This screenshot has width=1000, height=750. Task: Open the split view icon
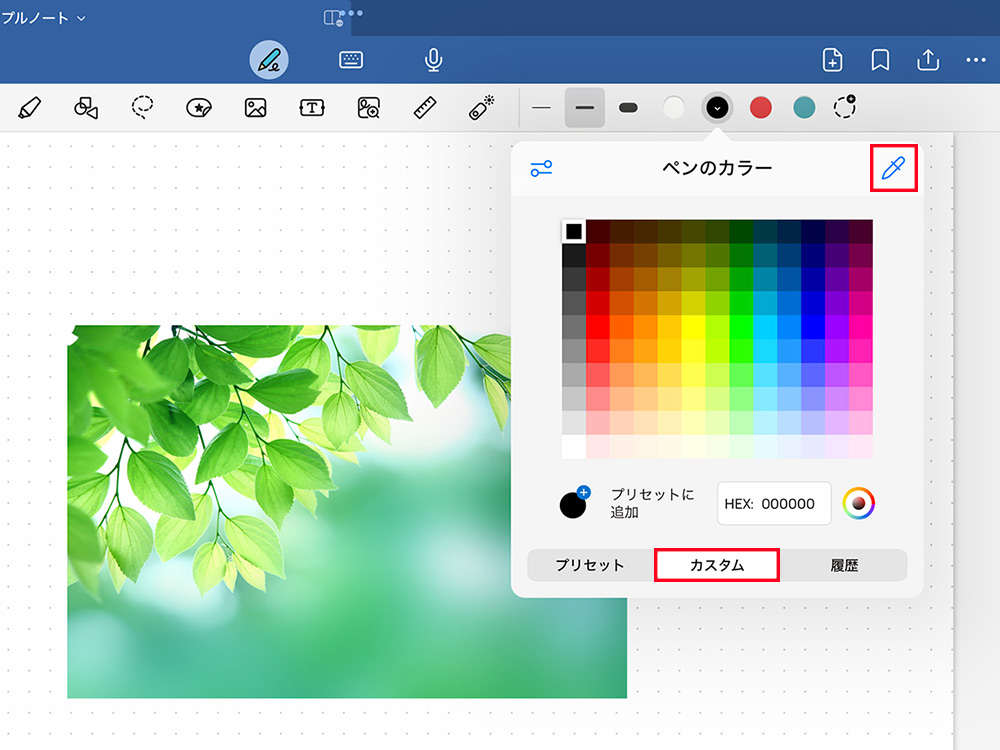tap(333, 18)
